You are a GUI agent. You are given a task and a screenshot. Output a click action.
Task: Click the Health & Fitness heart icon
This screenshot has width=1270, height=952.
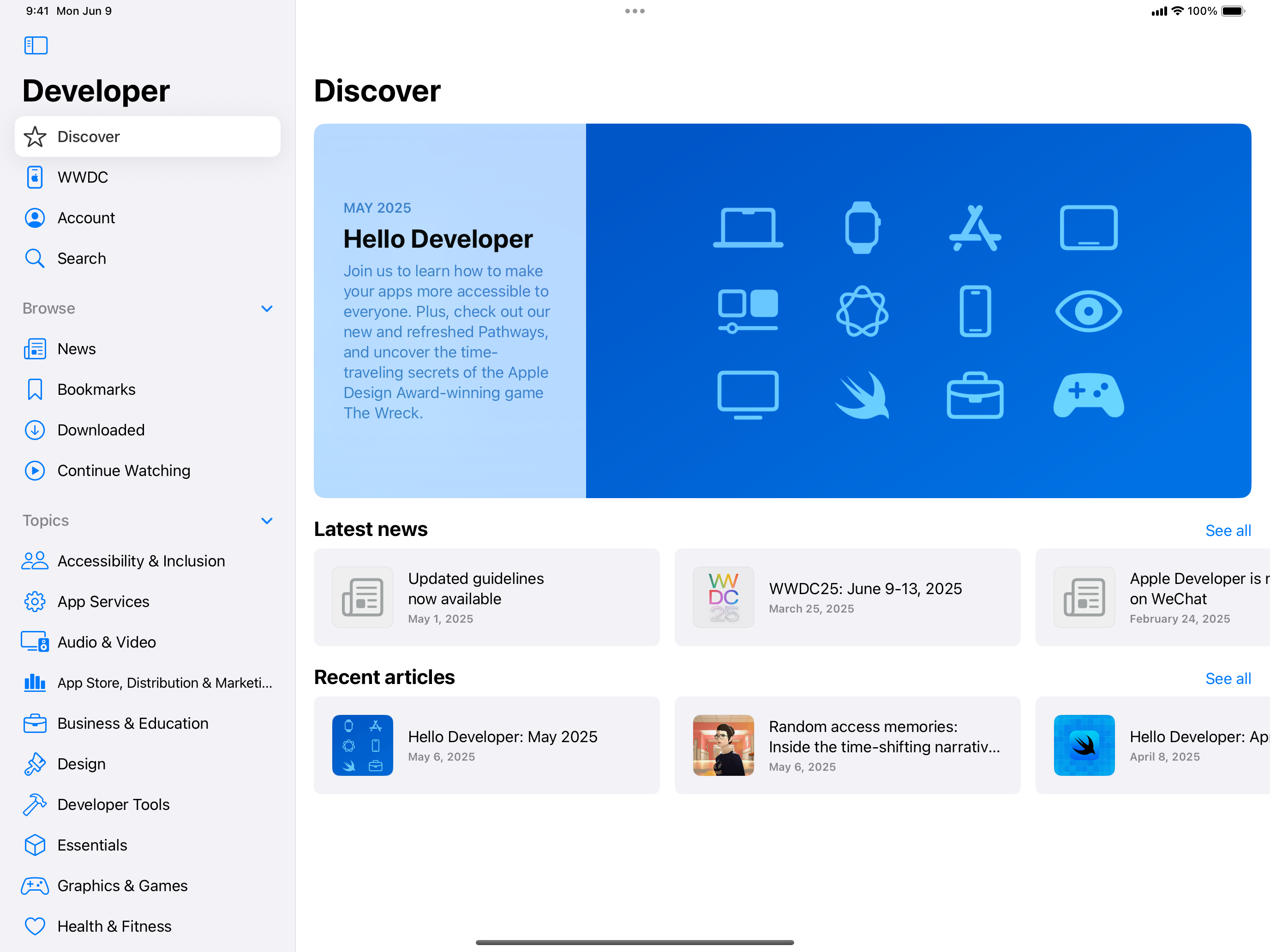(x=35, y=926)
